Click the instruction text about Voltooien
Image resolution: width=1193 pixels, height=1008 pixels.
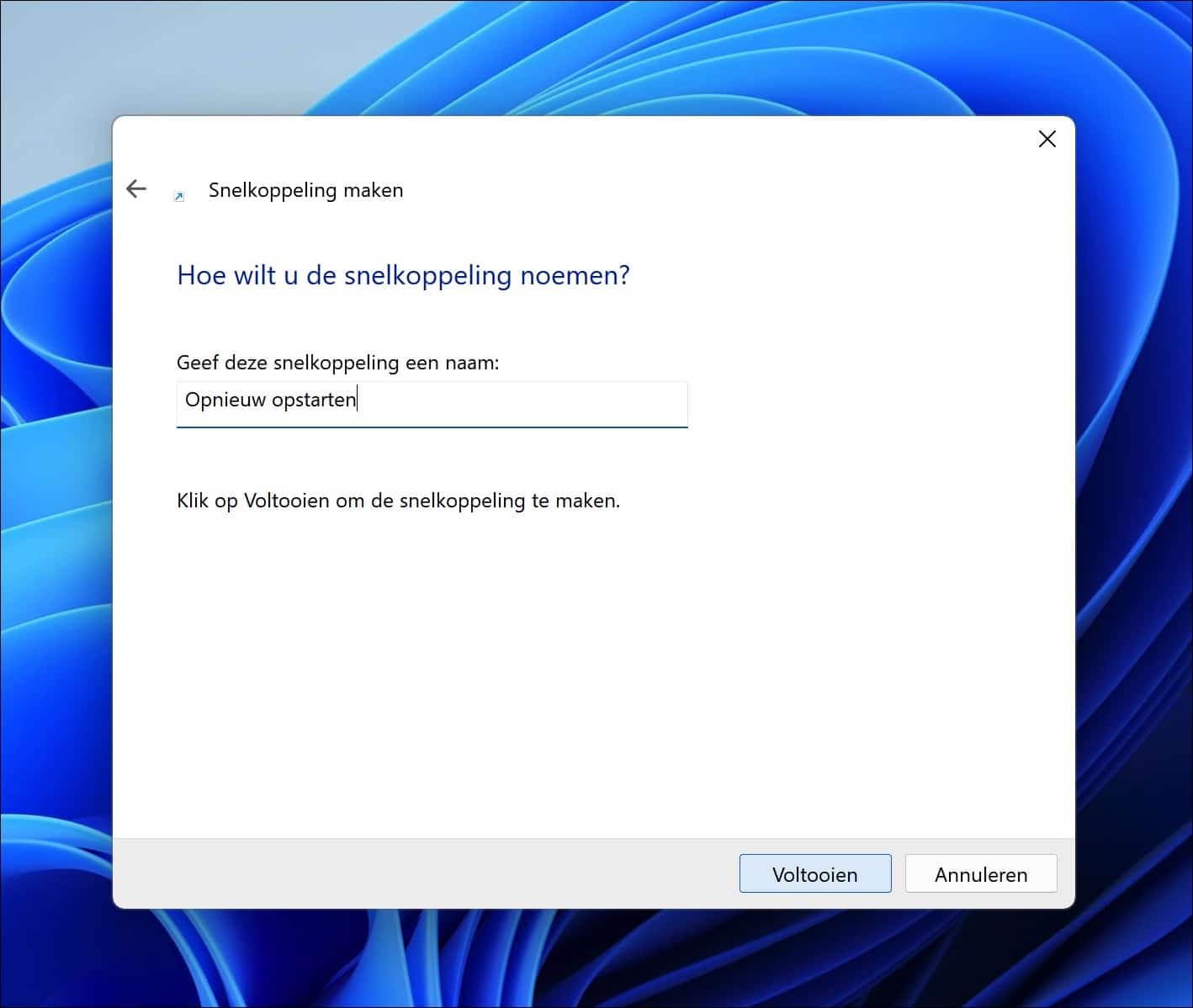[x=397, y=500]
